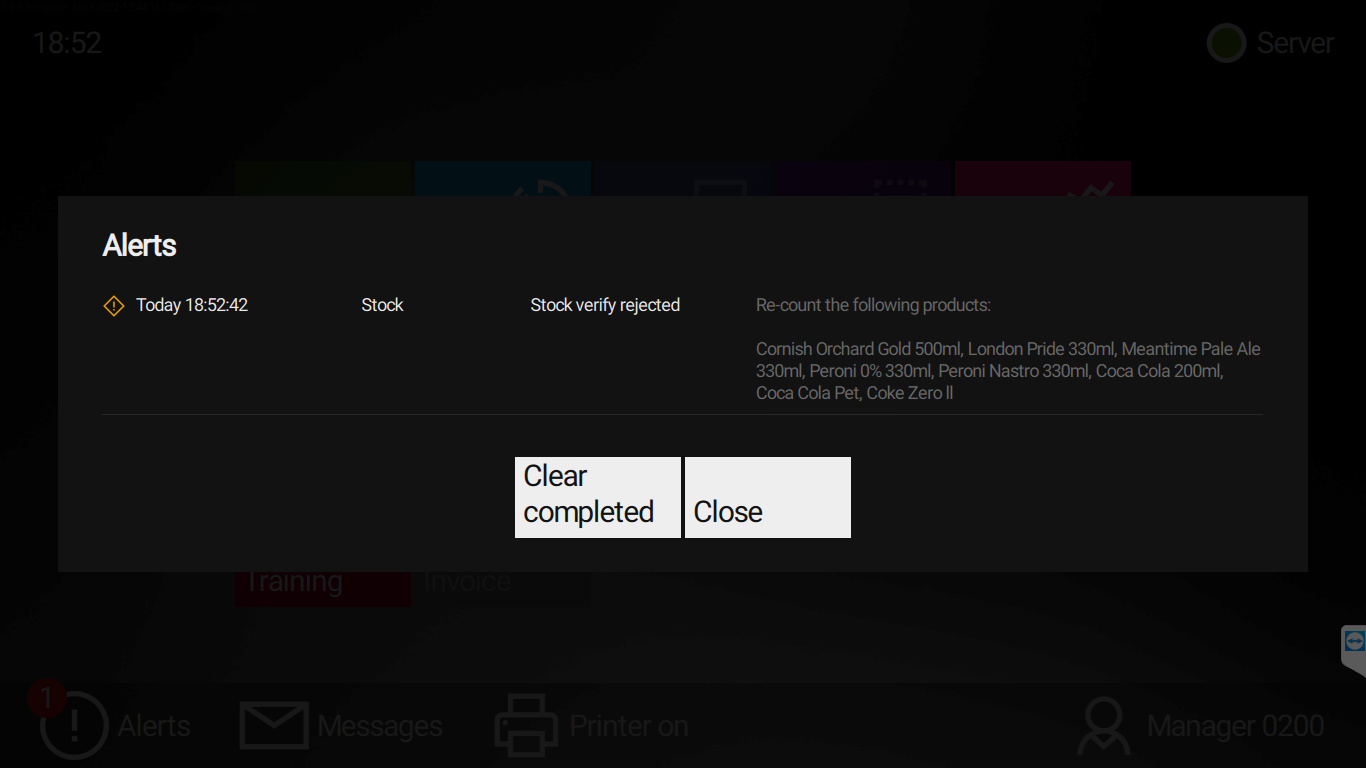Click the printer icon in the status bar
The height and width of the screenshot is (768, 1366).
[x=526, y=726]
